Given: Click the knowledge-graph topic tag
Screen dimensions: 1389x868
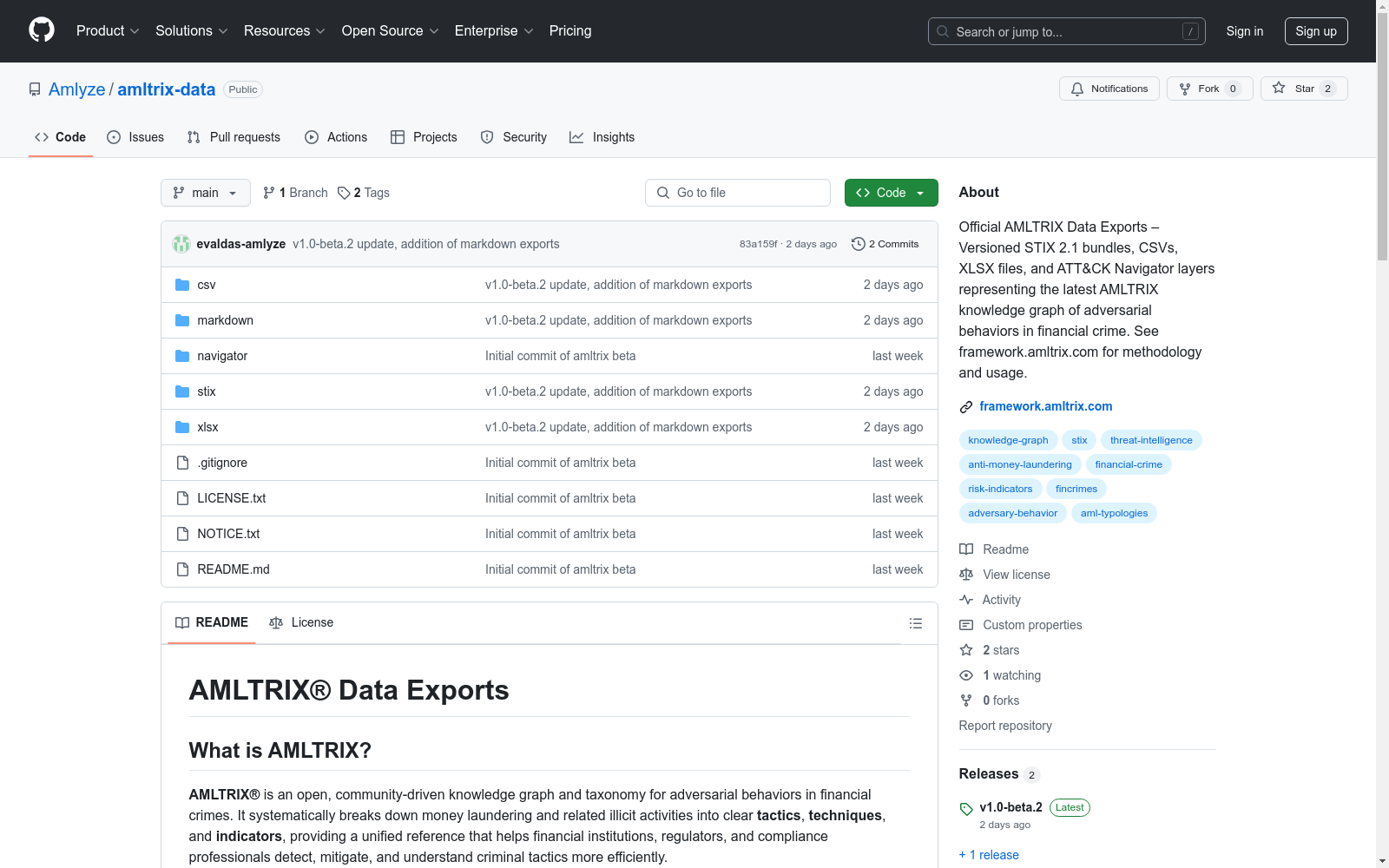Looking at the screenshot, I should point(1008,440).
